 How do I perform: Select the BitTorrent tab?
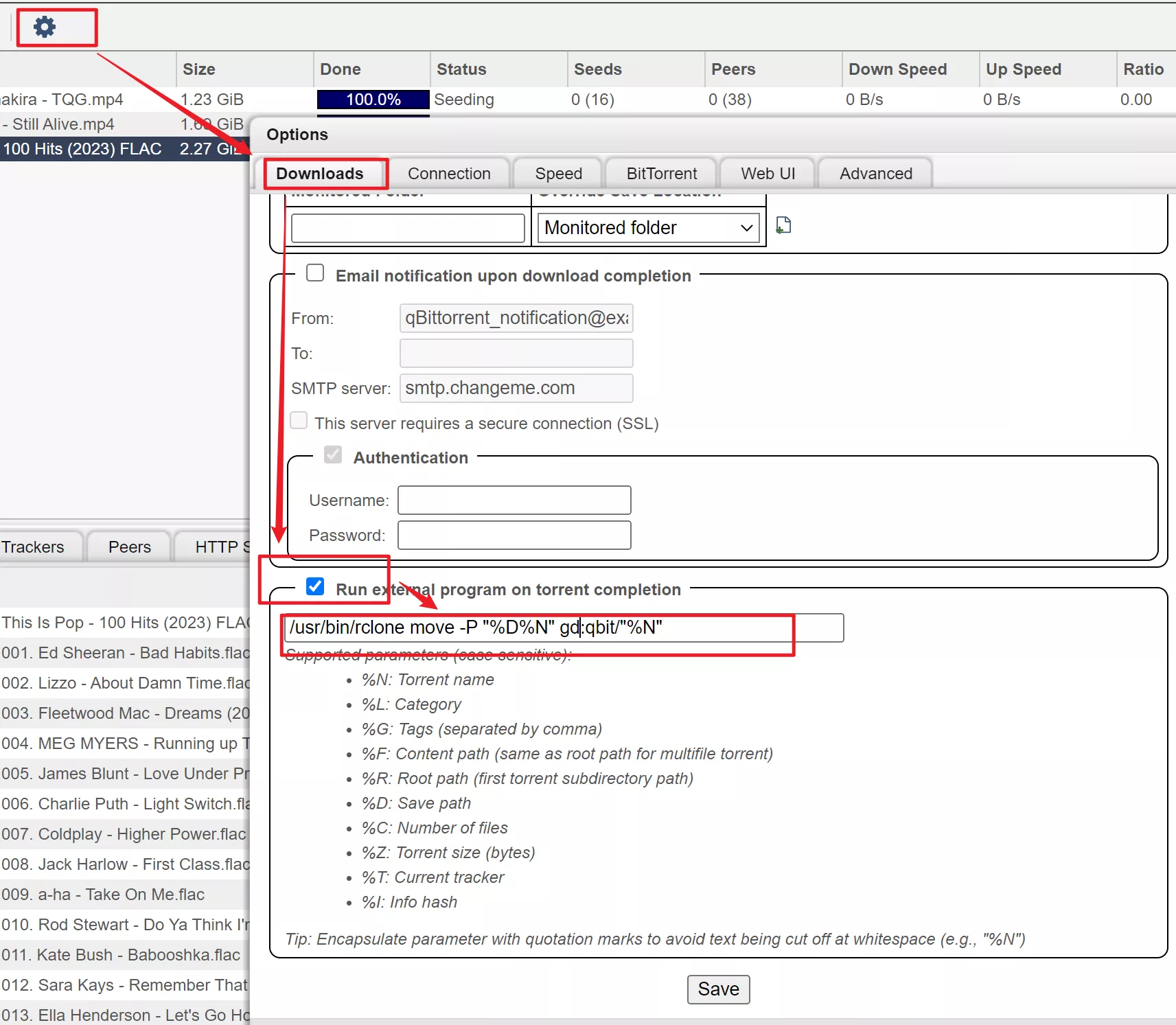click(x=661, y=174)
